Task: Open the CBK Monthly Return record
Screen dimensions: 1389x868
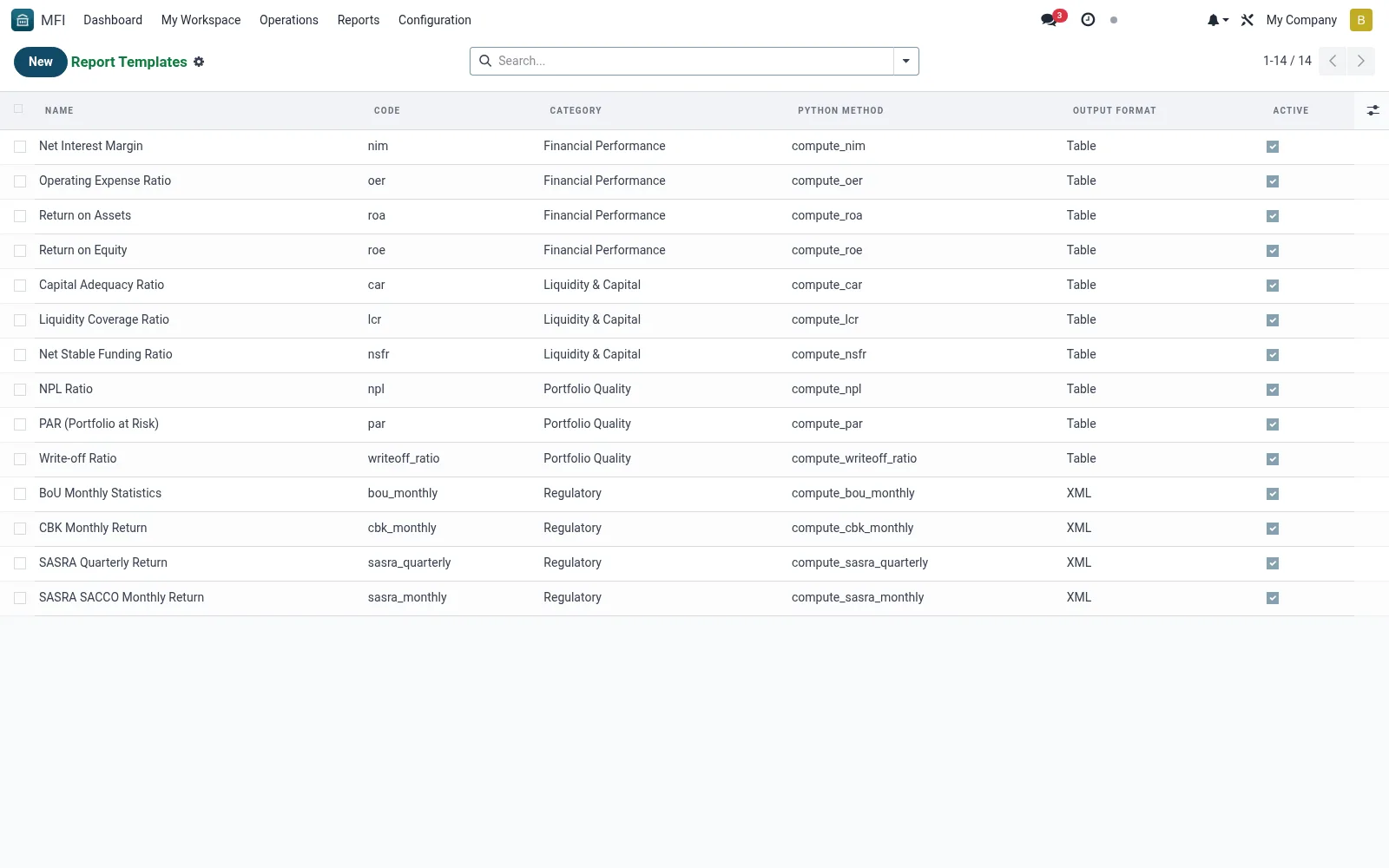Action: pyautogui.click(x=93, y=528)
